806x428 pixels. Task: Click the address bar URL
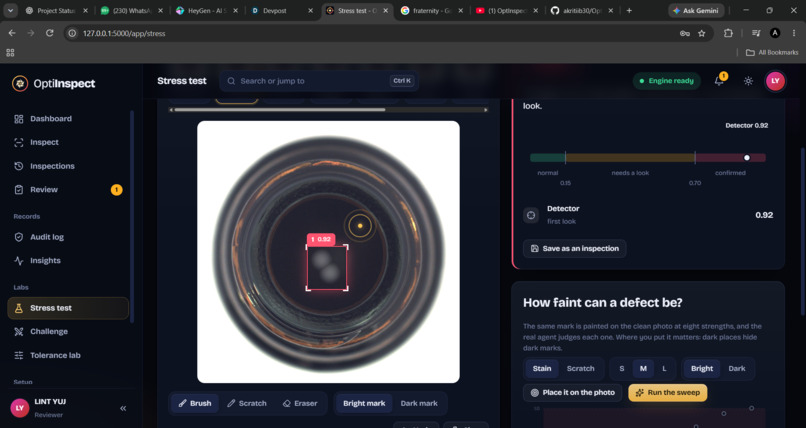[124, 33]
